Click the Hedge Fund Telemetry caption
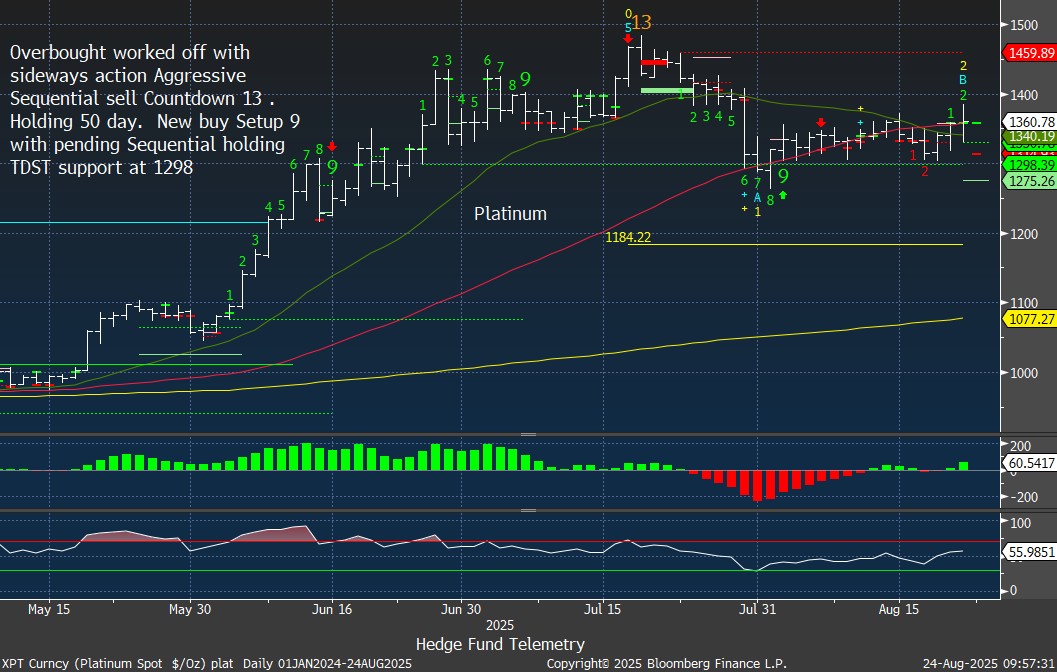The height and width of the screenshot is (672, 1057). tap(500, 644)
